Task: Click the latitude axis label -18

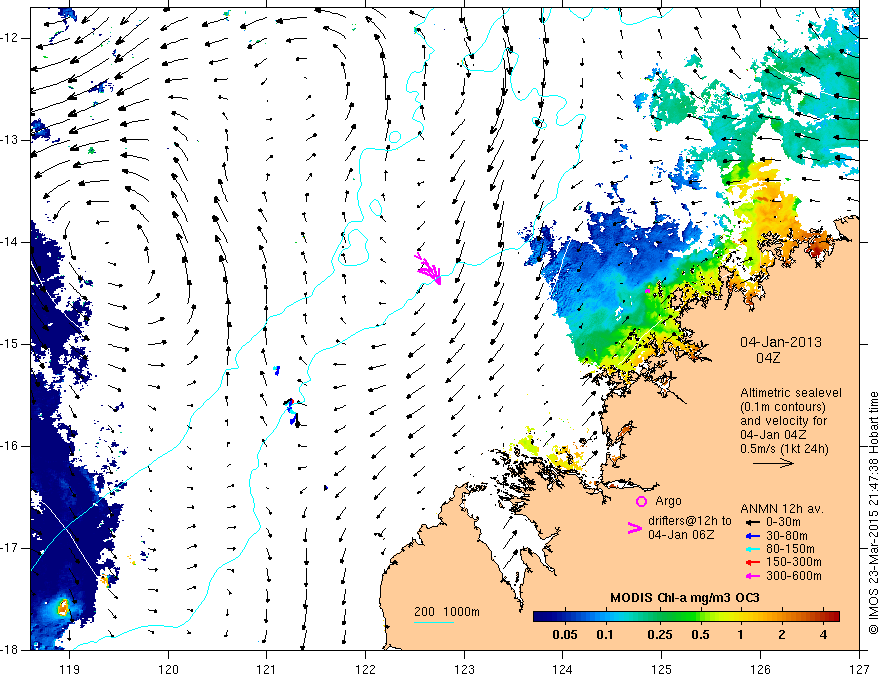Action: click(10, 650)
